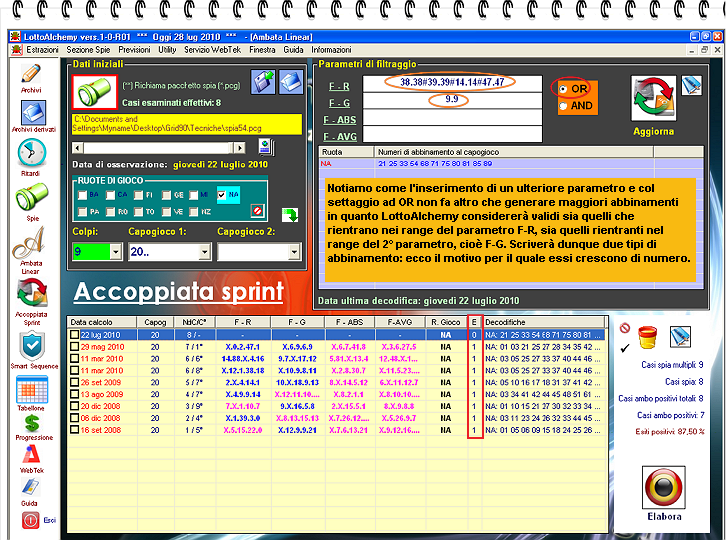Screen dimensions: 726x540
Task: Open the Ritardi clock icon
Action: point(31,152)
